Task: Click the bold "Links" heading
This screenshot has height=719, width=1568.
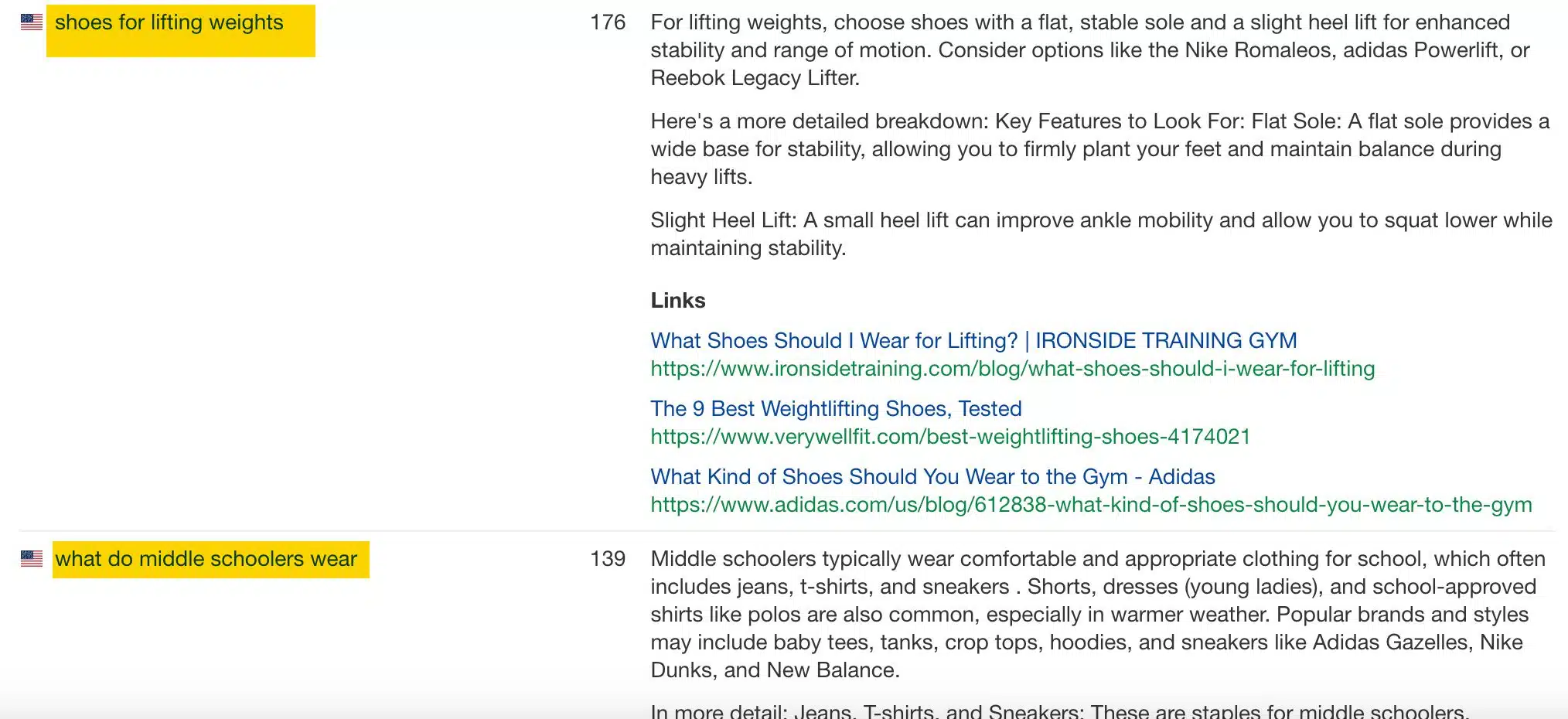Action: pyautogui.click(x=678, y=300)
